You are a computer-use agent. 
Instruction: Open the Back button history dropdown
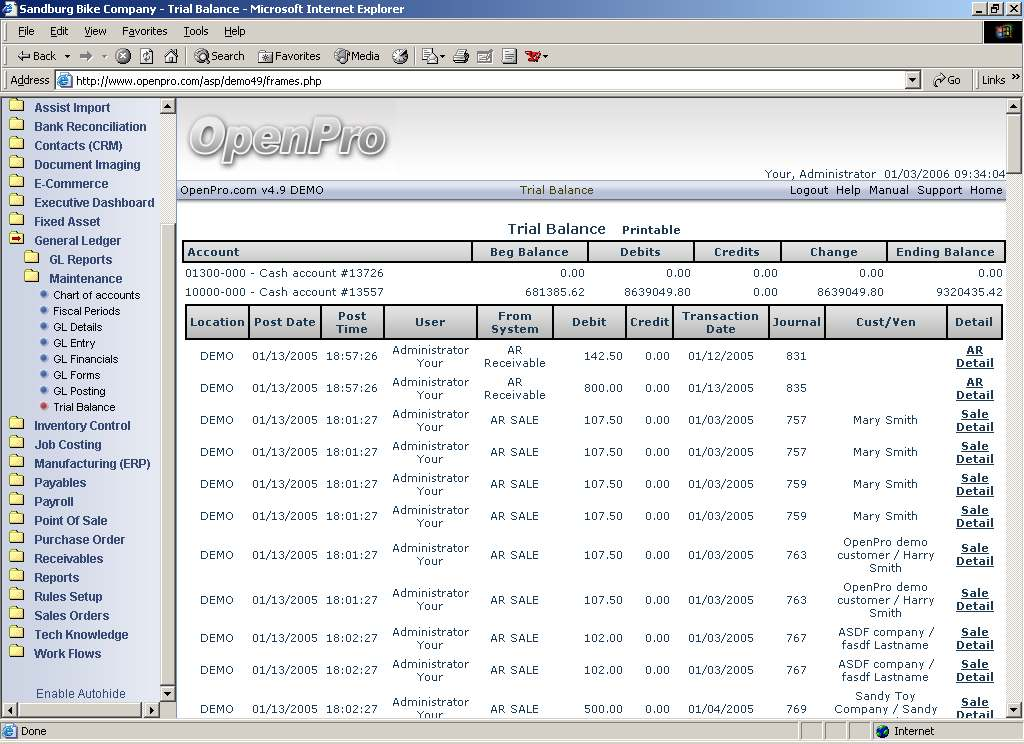coord(67,56)
